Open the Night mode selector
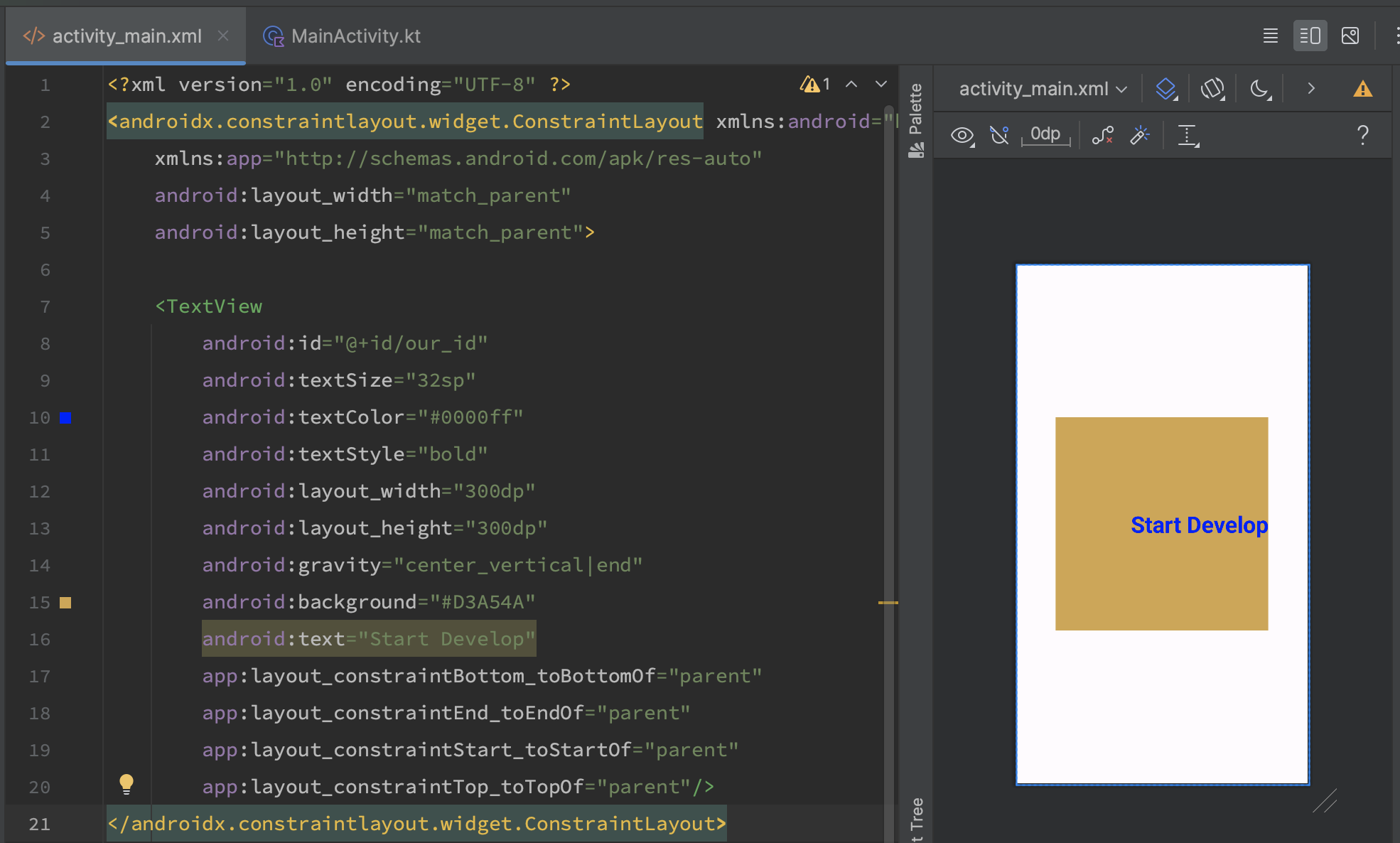 click(x=1261, y=89)
